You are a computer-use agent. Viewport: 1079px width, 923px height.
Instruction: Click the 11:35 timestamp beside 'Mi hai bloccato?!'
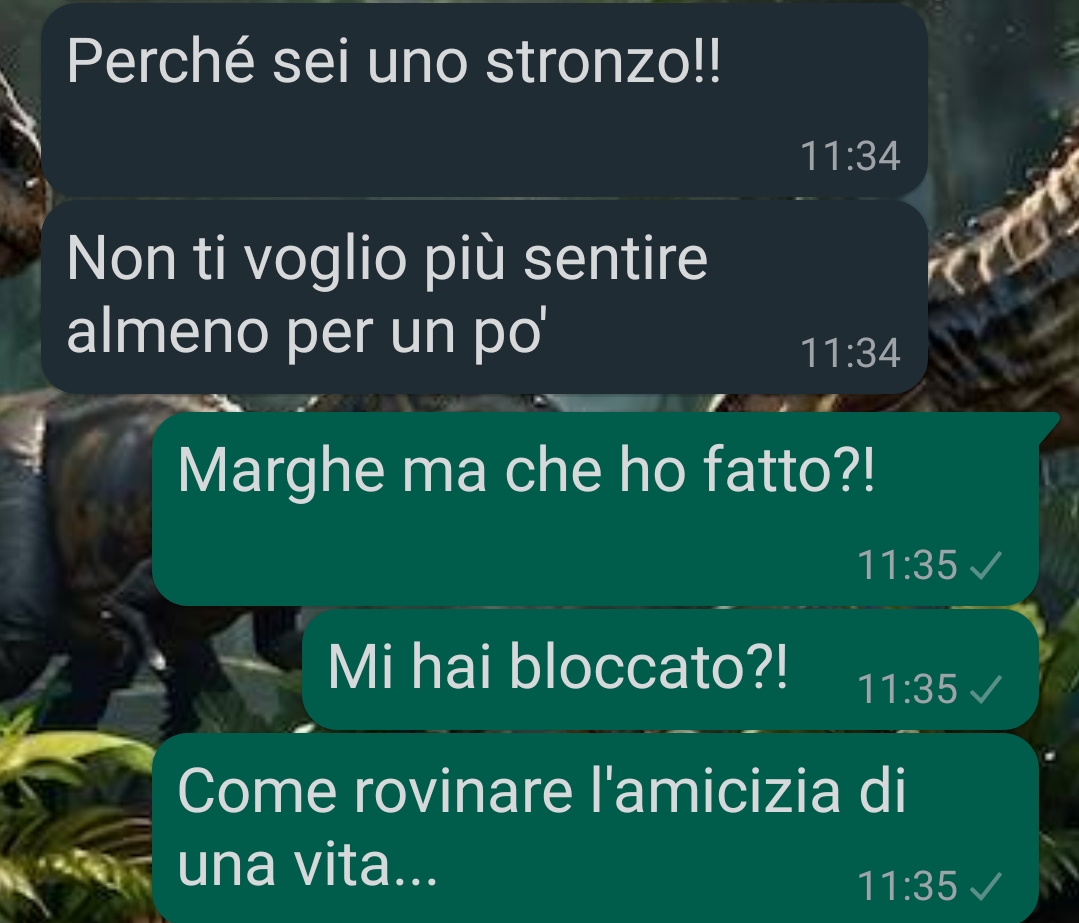[907, 689]
